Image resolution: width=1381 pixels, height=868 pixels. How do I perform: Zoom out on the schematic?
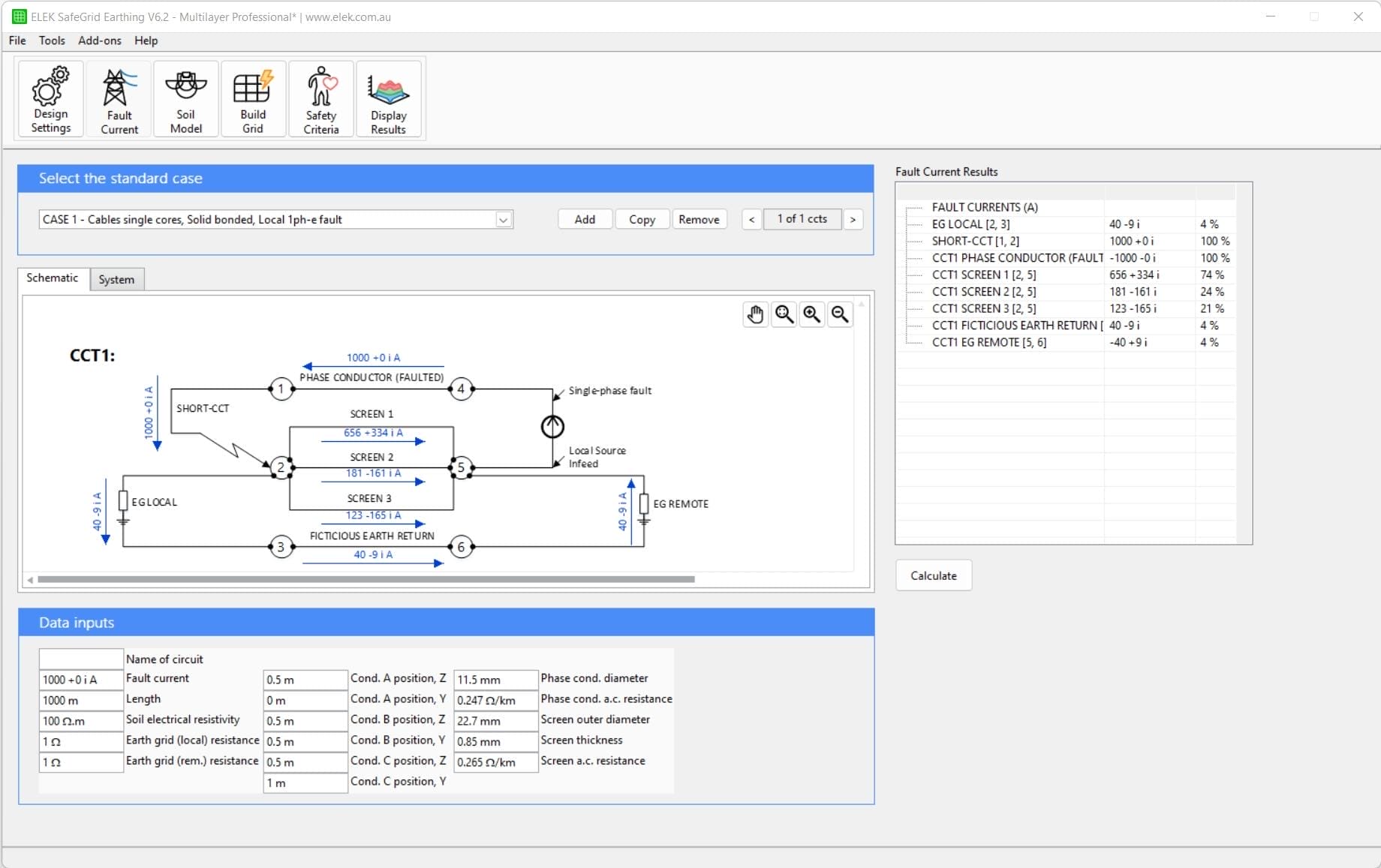coord(839,314)
